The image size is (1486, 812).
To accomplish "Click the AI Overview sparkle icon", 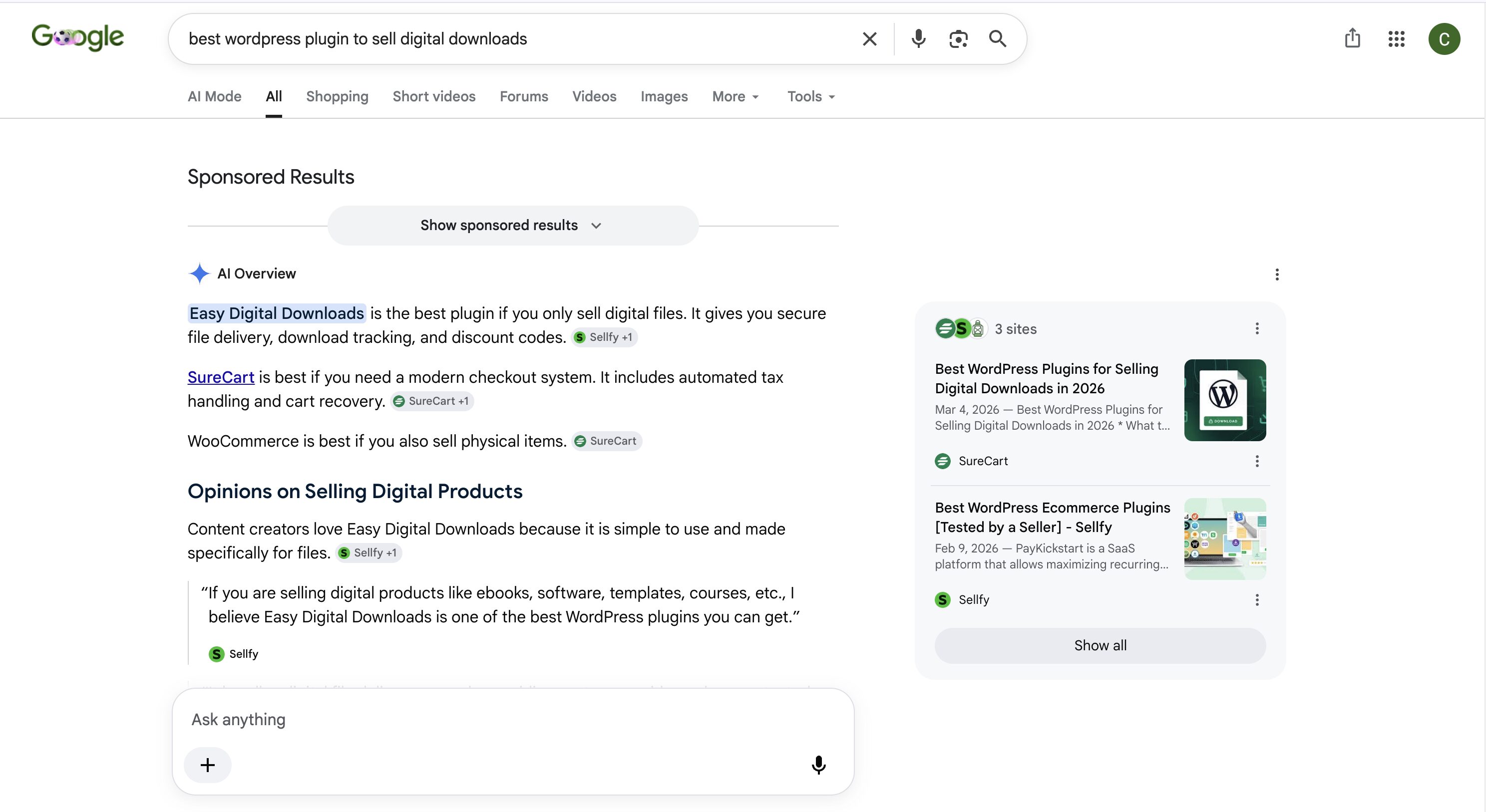I will [x=200, y=273].
